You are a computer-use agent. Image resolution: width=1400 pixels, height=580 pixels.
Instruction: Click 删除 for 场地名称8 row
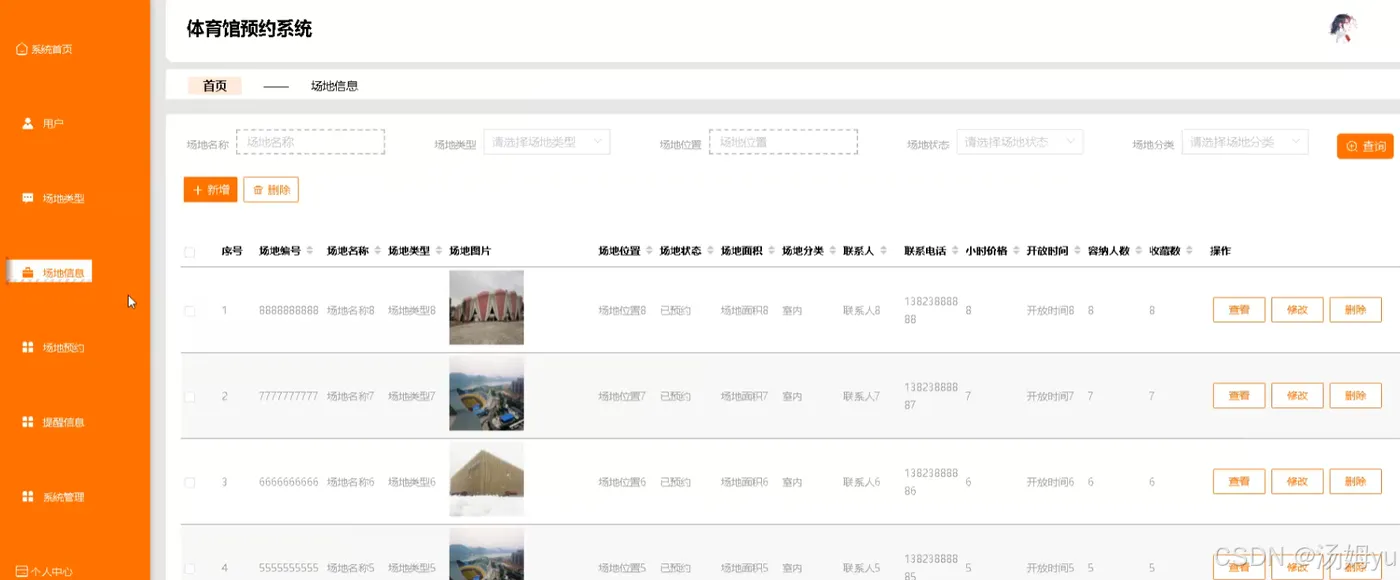[x=1355, y=310]
